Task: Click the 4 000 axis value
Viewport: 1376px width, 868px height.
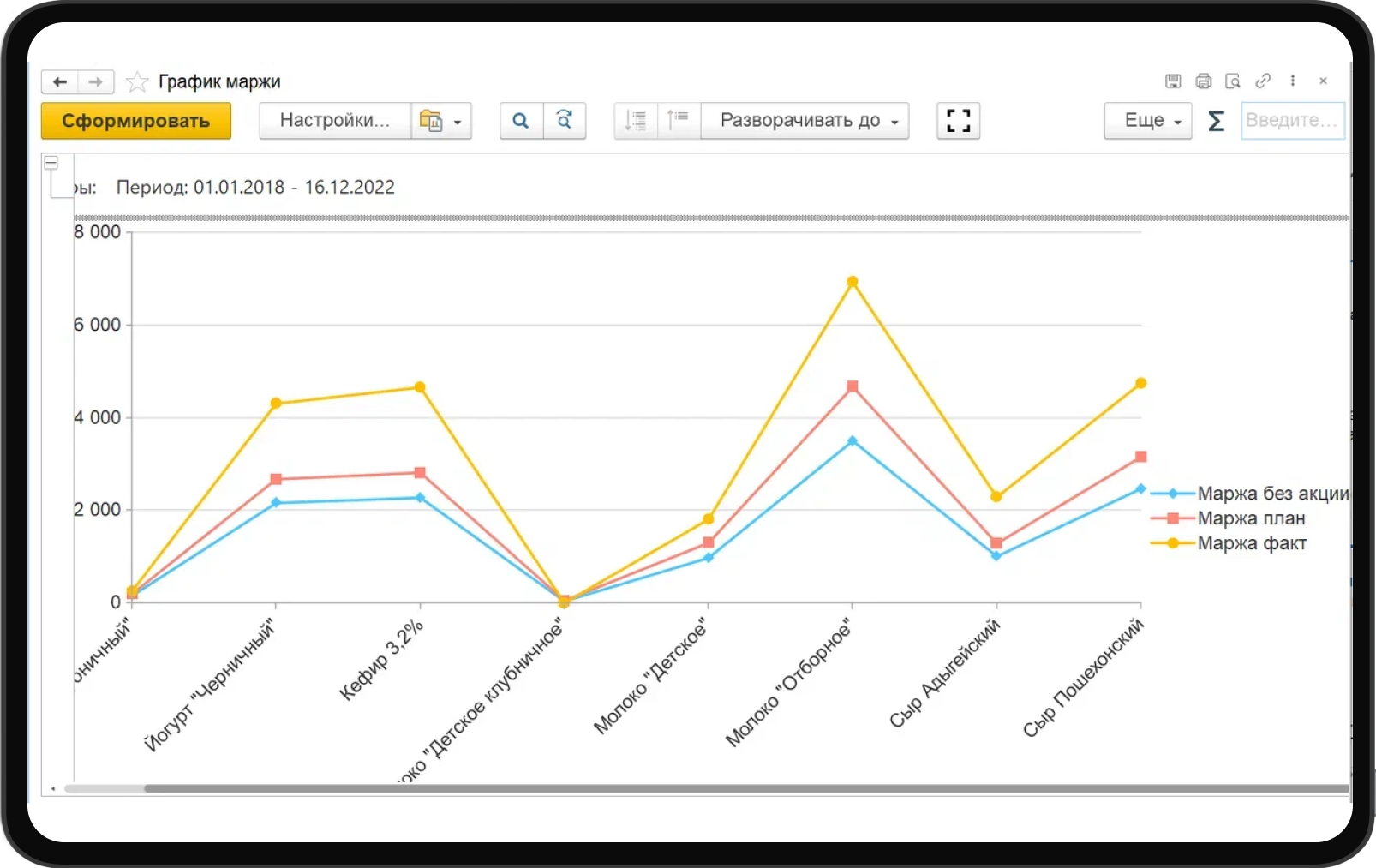Action: pos(98,417)
